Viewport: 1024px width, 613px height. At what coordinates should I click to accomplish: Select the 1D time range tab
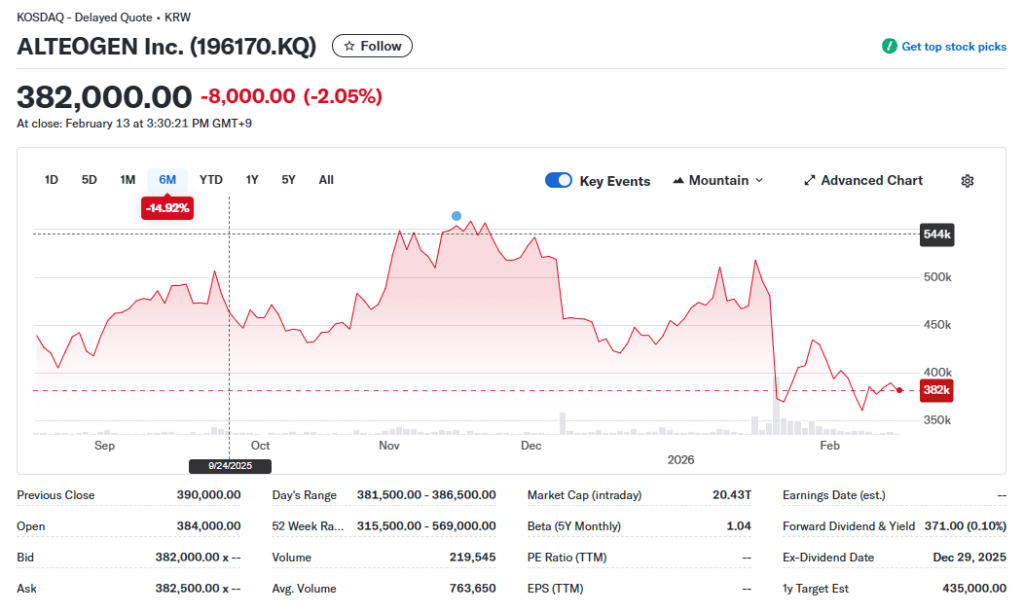pos(51,180)
